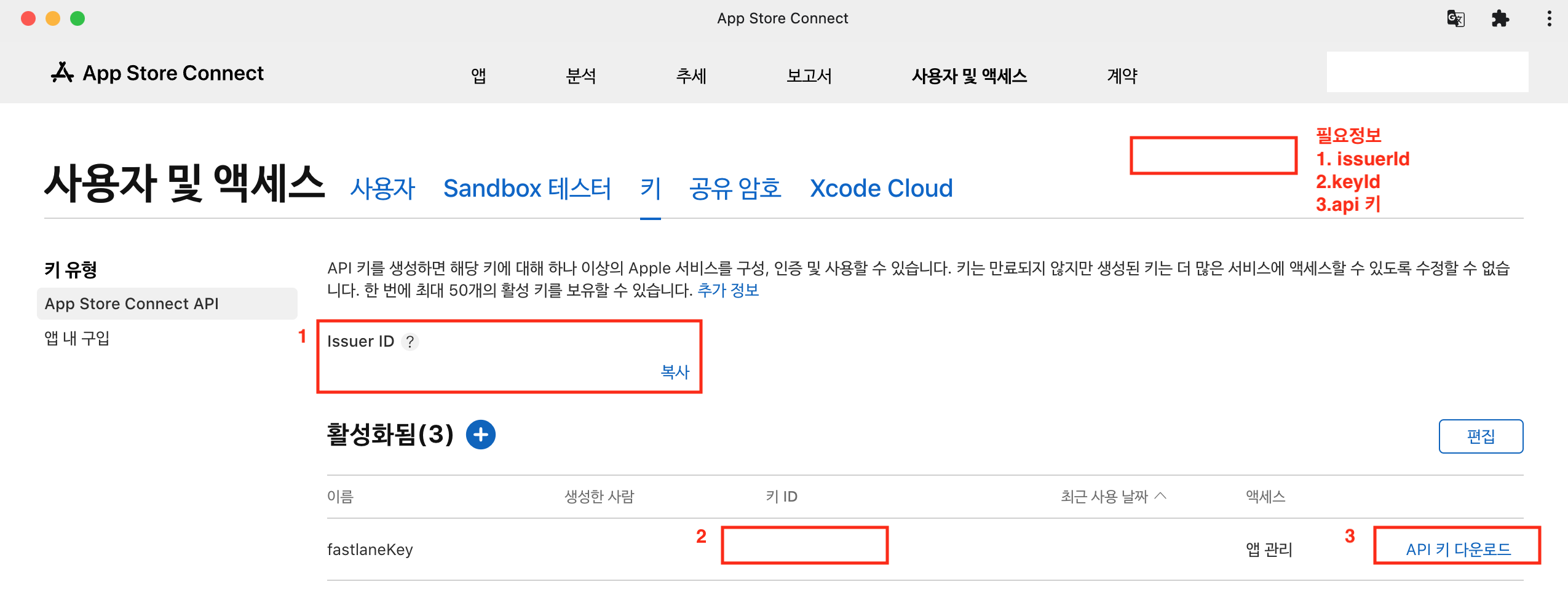Viewport: 1568px width, 595px height.
Task: Open the 앱 navigation menu
Action: coord(478,76)
